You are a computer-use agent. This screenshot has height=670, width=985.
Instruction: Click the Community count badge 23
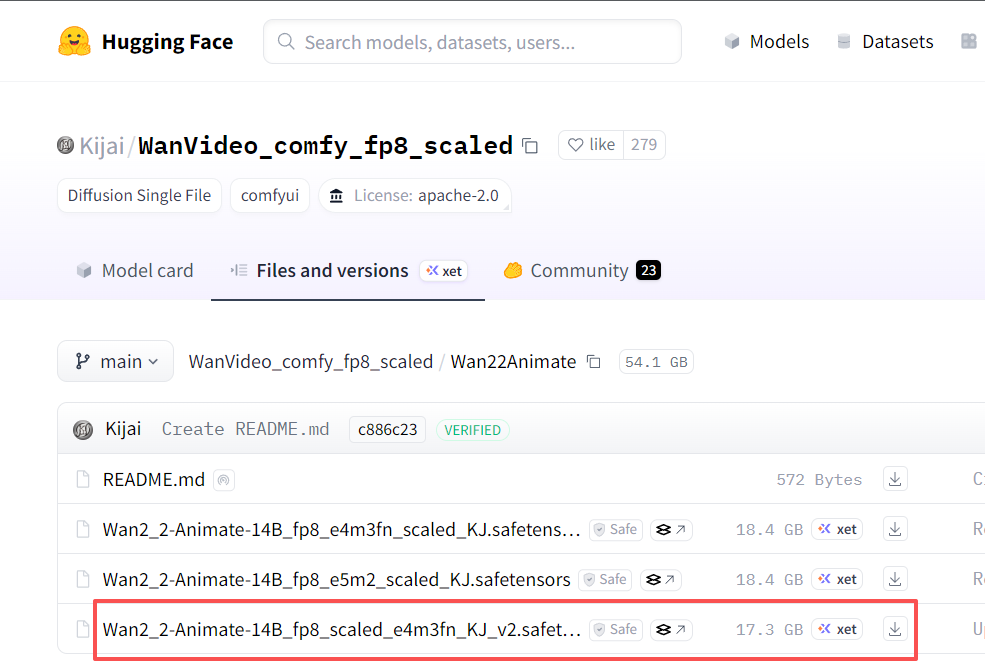point(648,270)
